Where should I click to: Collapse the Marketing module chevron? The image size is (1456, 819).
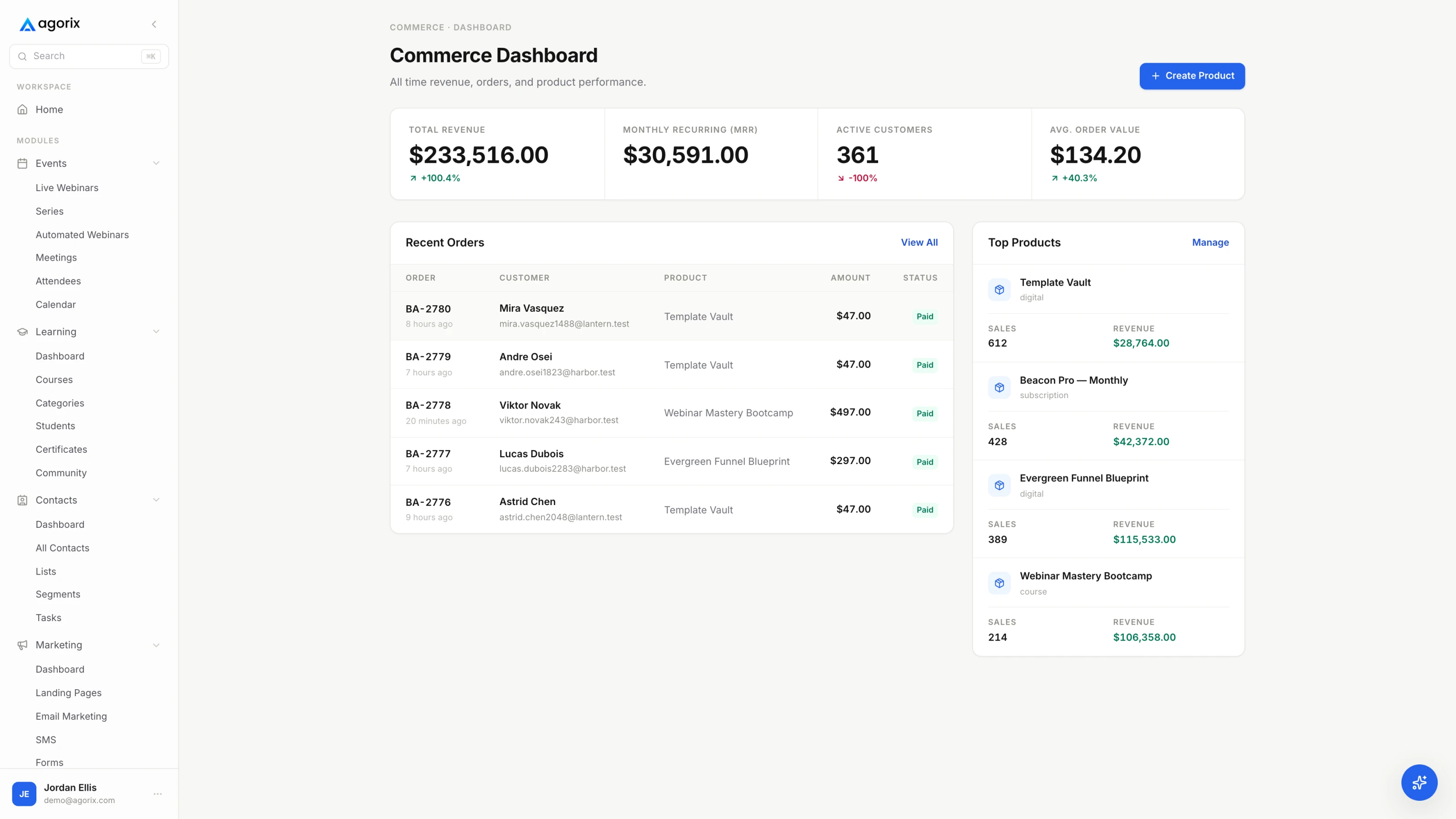(156, 645)
